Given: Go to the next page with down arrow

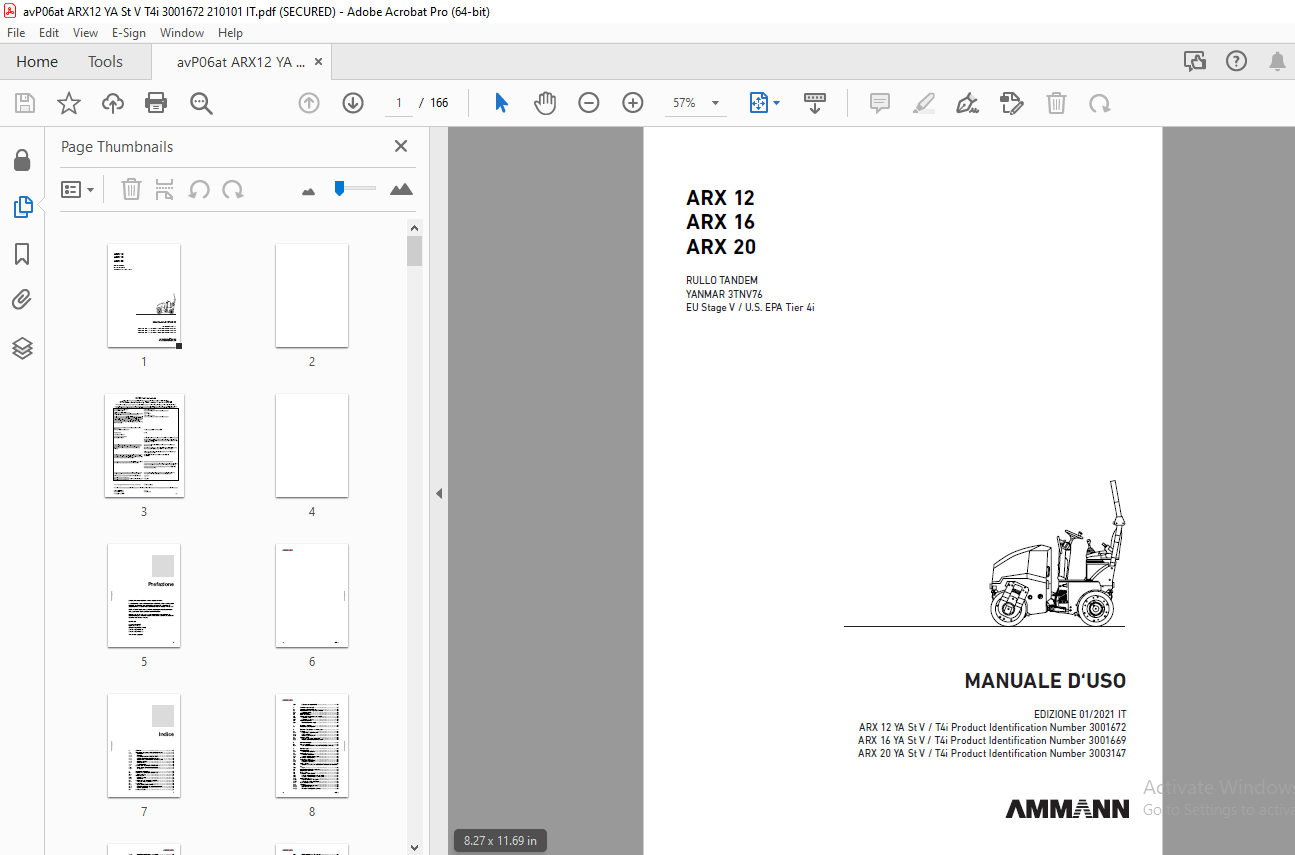Looking at the screenshot, I should click(353, 103).
